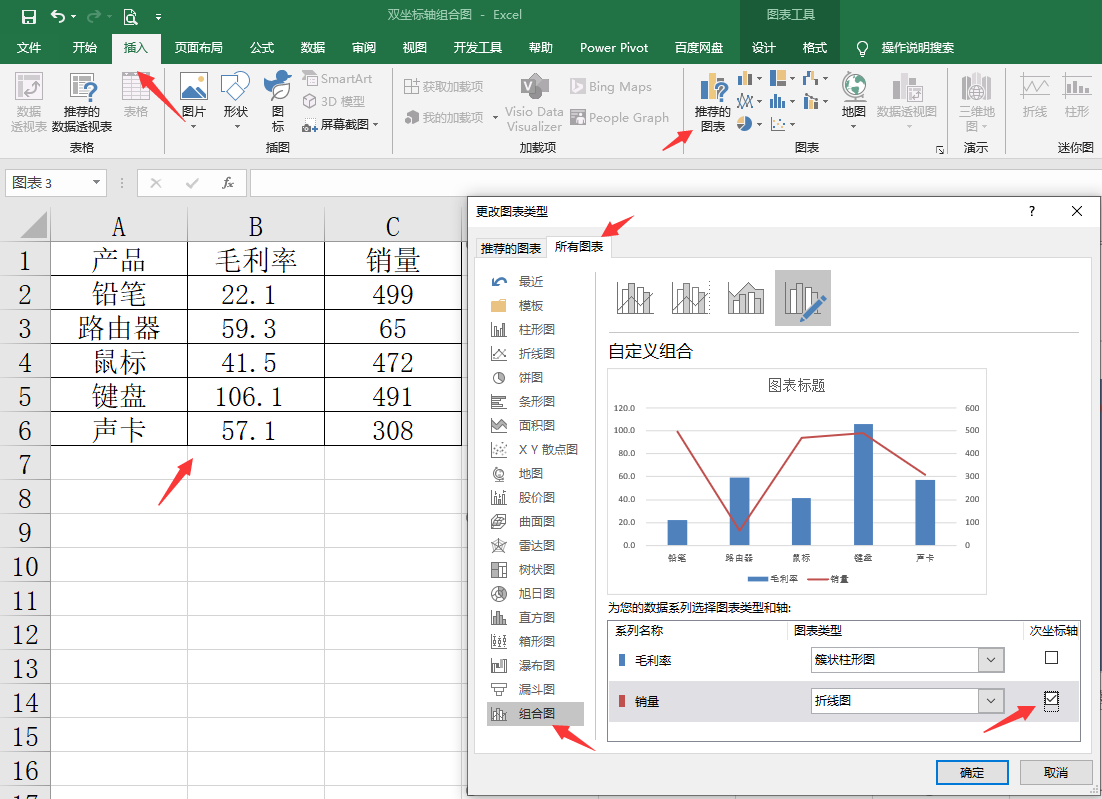This screenshot has width=1102, height=799.
Task: Open the Maps (地图) chart button
Action: (x=854, y=100)
